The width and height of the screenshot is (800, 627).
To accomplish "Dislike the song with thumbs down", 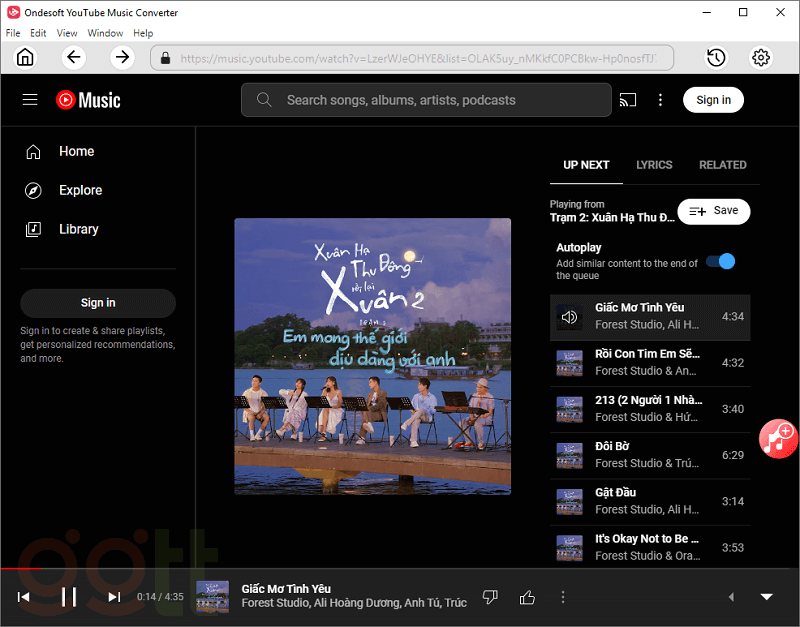I will tap(490, 597).
